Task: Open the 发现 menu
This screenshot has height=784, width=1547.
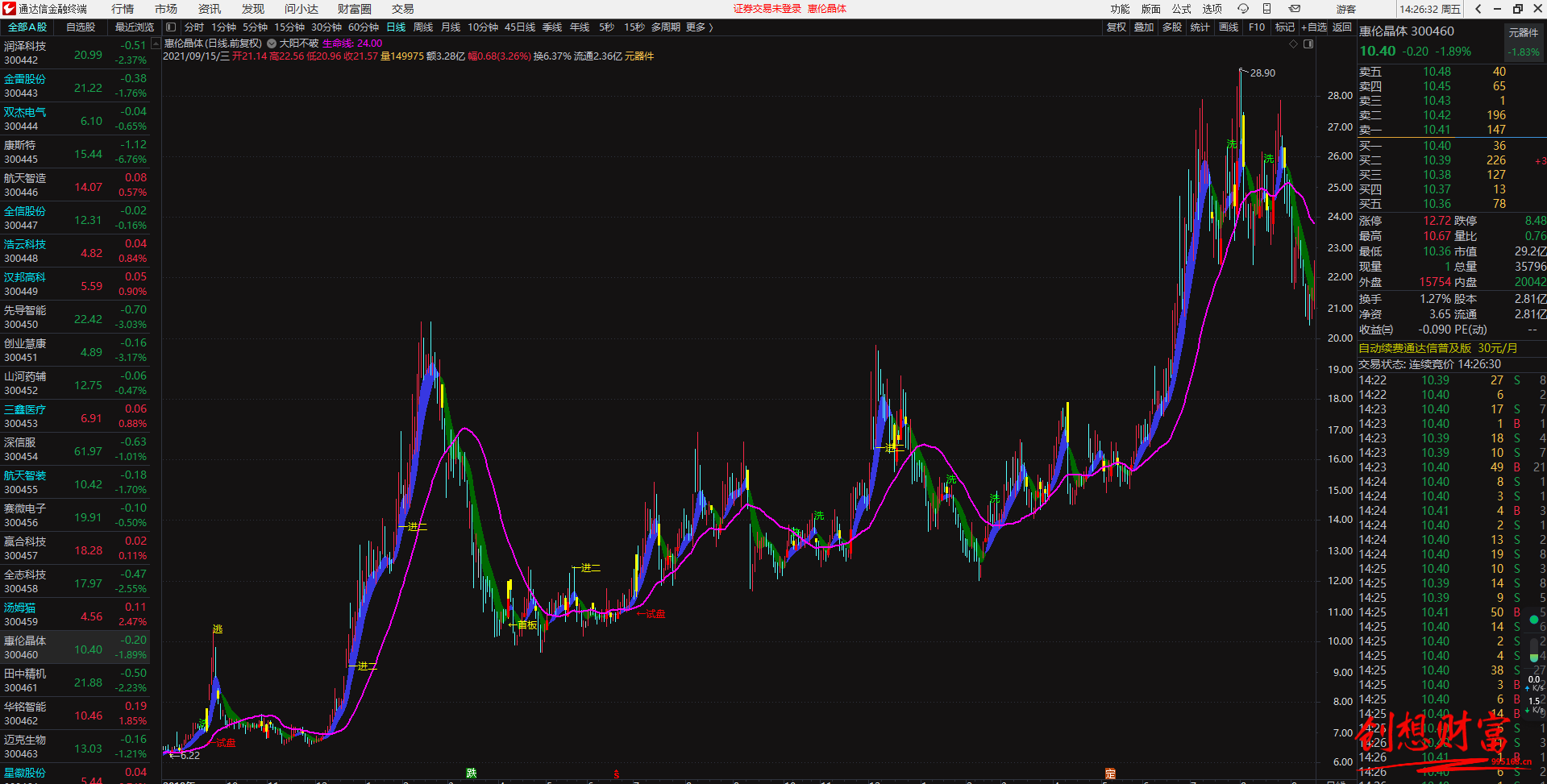Action: (x=253, y=9)
